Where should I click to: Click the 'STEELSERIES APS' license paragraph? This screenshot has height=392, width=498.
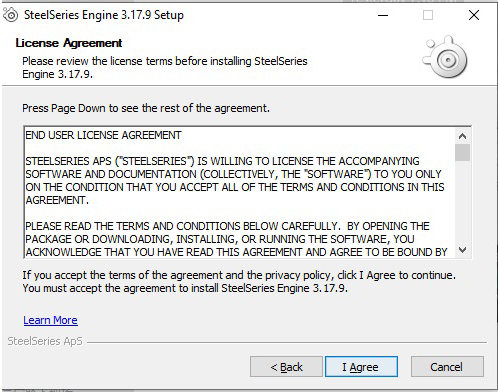pos(235,180)
